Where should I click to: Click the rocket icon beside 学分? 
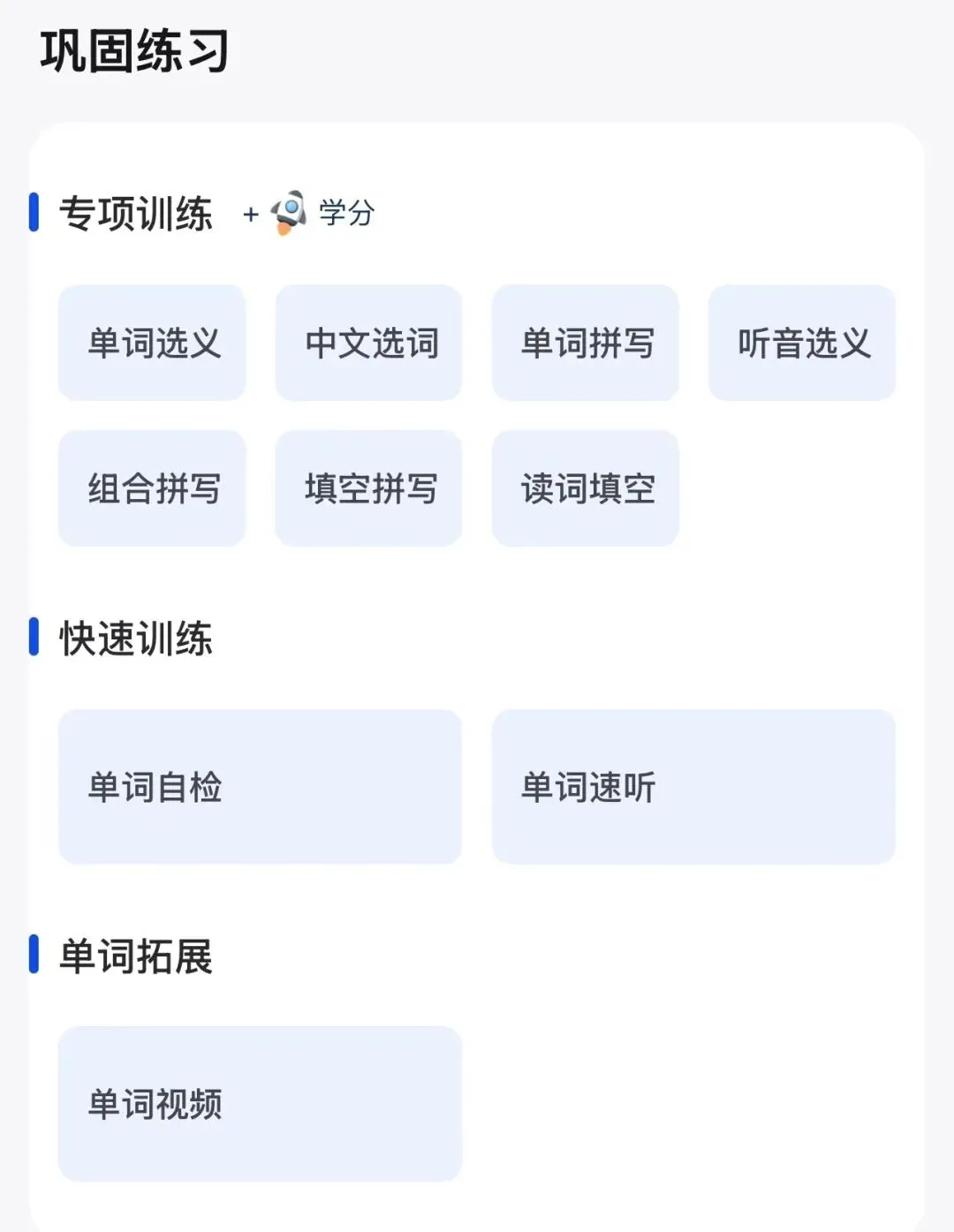pyautogui.click(x=289, y=213)
